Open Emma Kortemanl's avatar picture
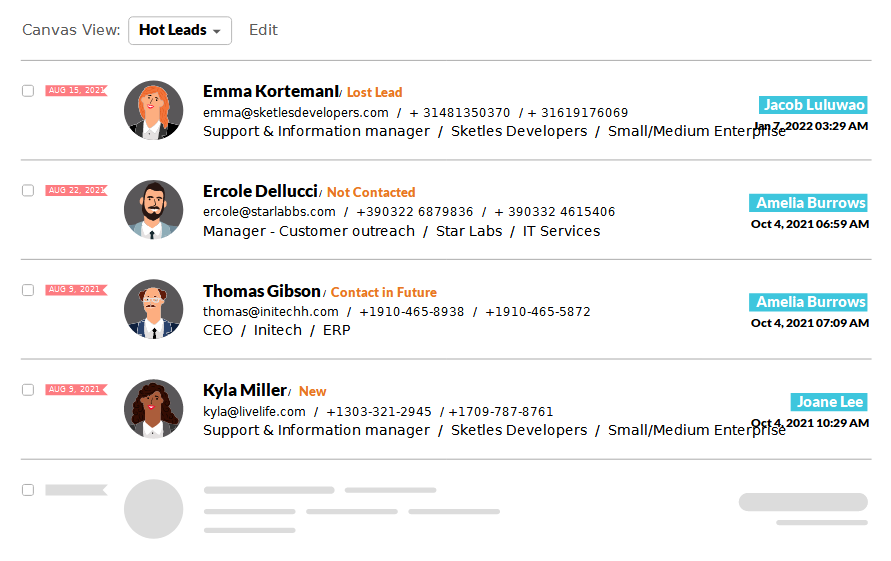891x561 pixels. [153, 110]
